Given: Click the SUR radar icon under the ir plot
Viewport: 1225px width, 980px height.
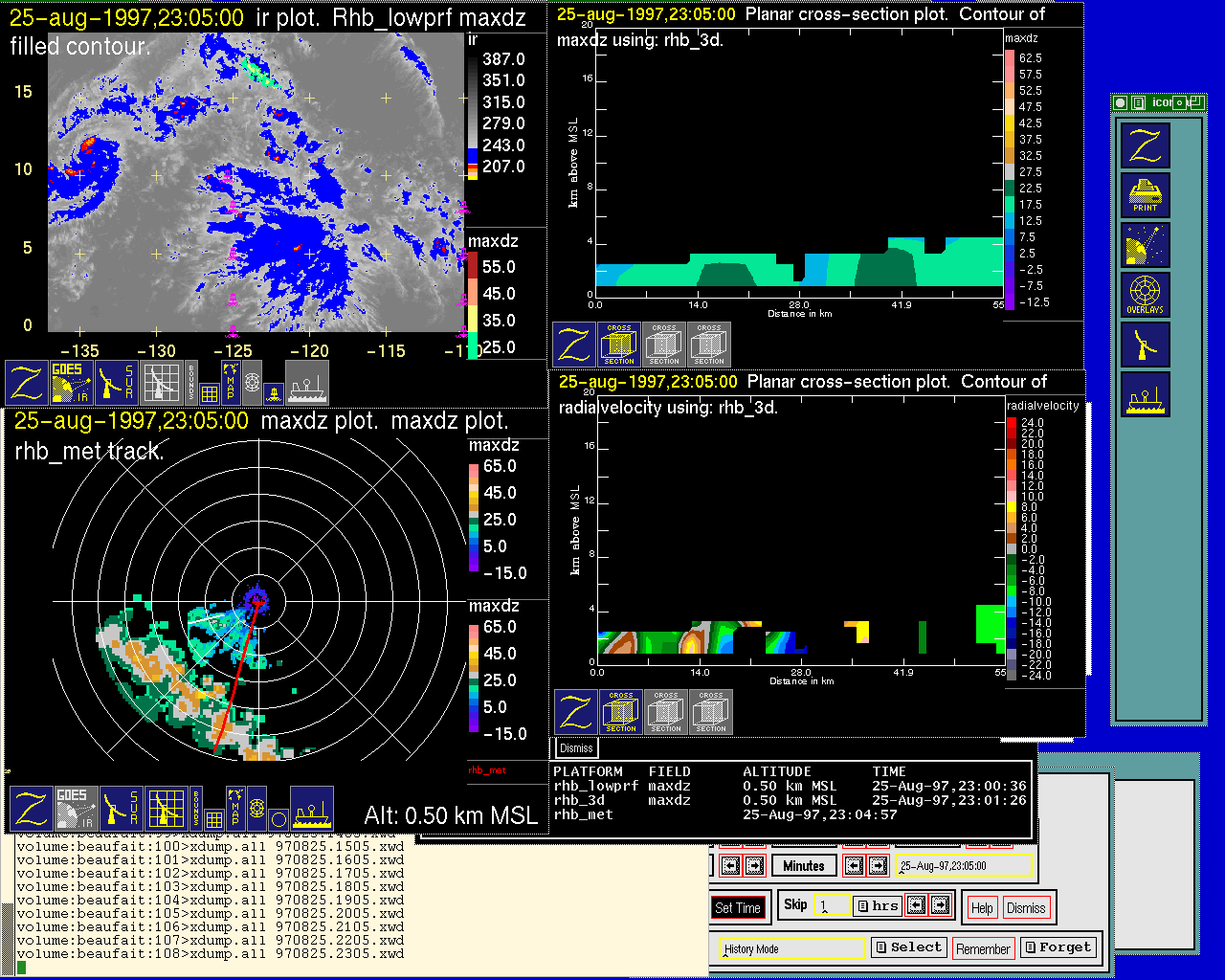Looking at the screenshot, I should tap(119, 382).
